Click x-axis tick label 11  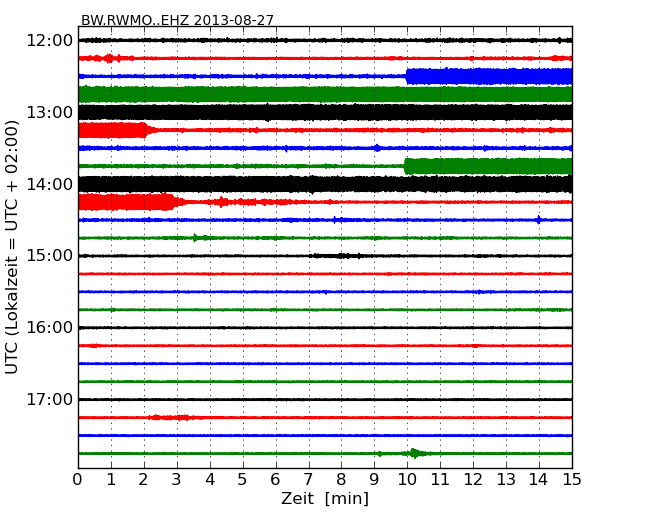pos(440,480)
